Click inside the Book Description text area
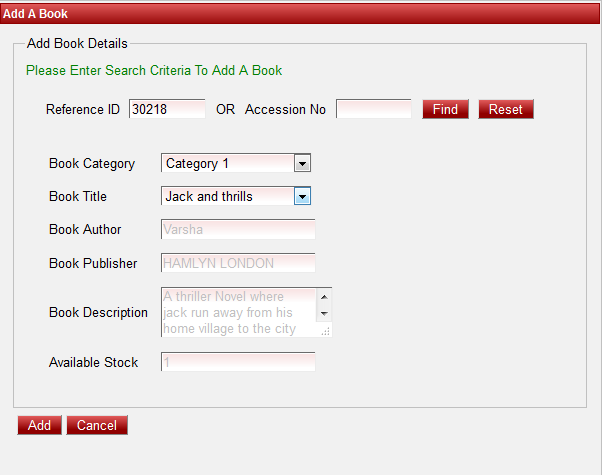 (238, 312)
